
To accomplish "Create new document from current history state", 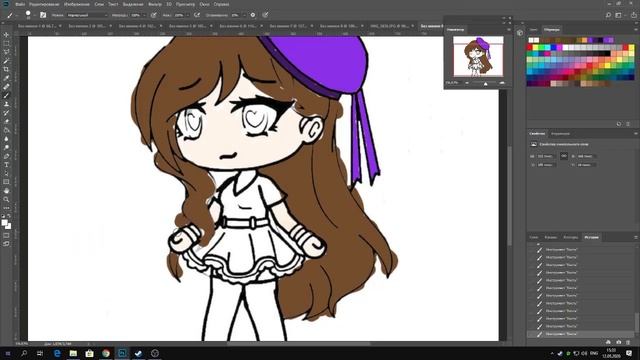I will (x=608, y=342).
